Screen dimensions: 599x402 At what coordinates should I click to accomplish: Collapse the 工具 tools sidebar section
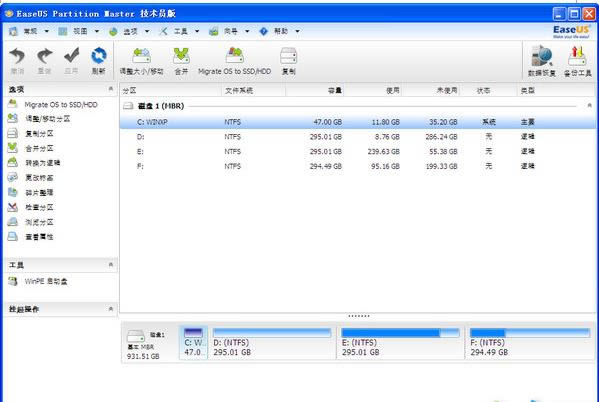pyautogui.click(x=111, y=264)
